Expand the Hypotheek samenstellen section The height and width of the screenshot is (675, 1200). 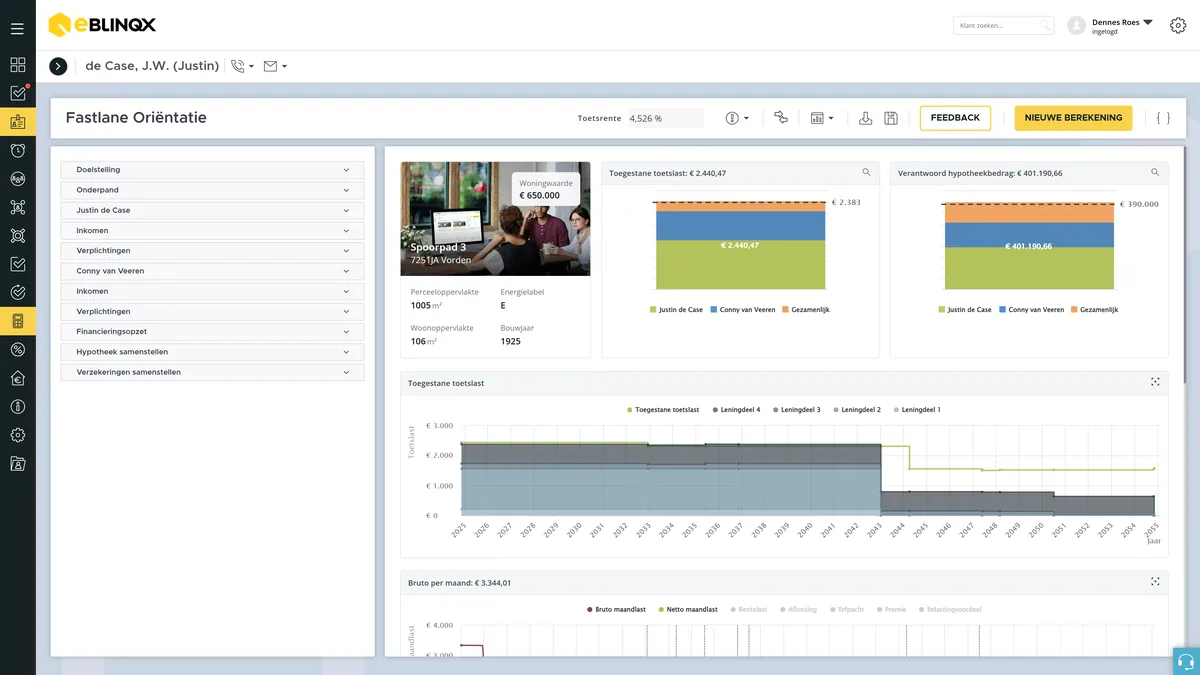click(x=212, y=352)
